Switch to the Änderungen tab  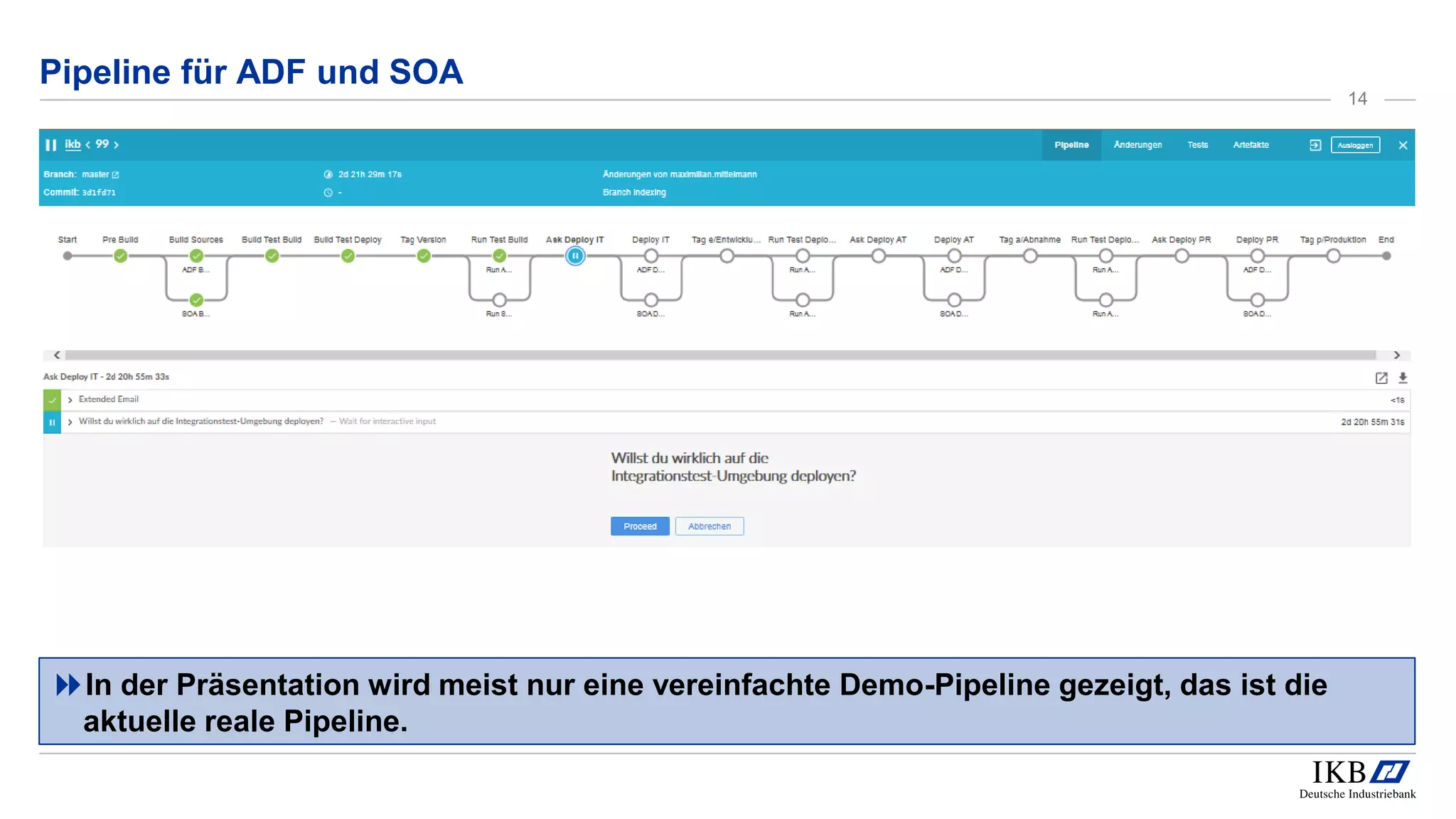coord(1137,145)
